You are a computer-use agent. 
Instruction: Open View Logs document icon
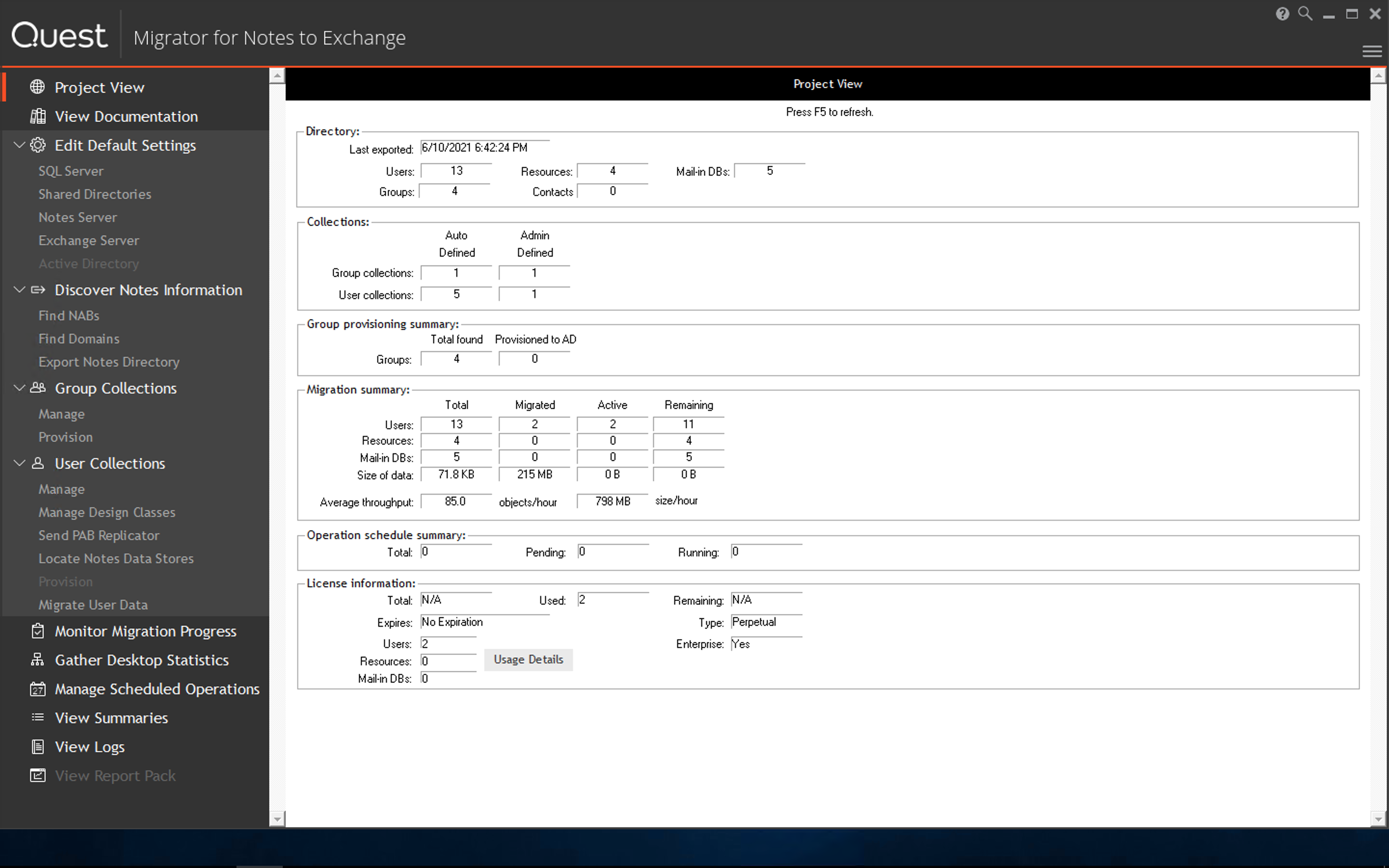[x=36, y=746]
